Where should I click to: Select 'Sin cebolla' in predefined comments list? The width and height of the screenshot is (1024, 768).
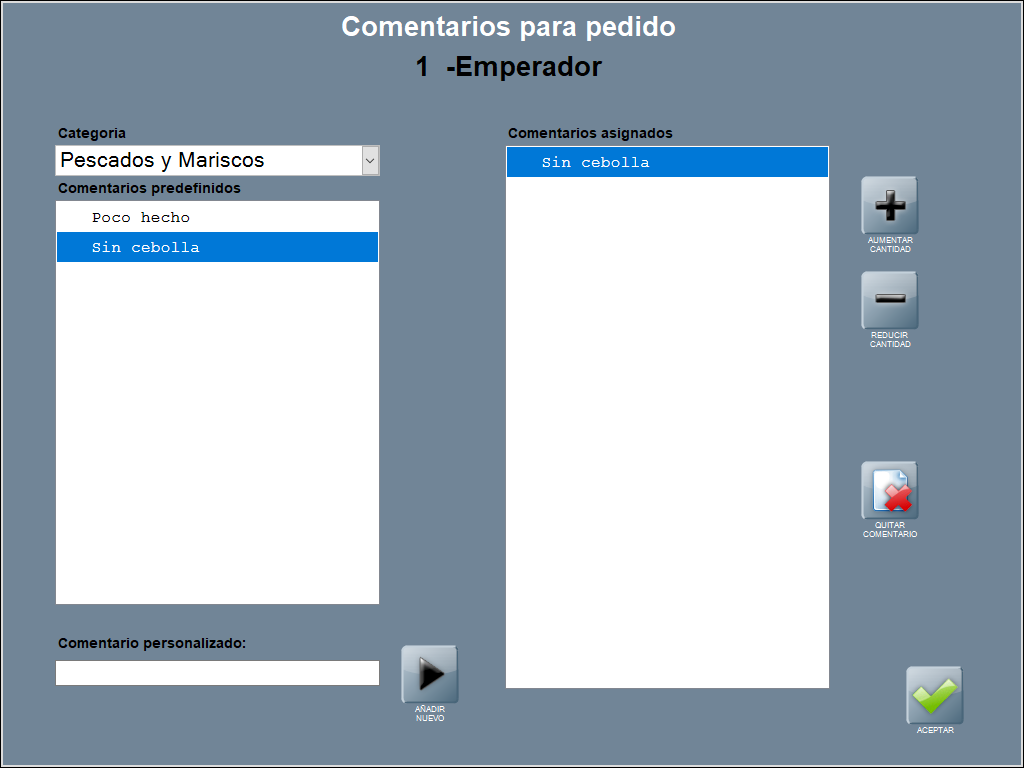[145, 247]
